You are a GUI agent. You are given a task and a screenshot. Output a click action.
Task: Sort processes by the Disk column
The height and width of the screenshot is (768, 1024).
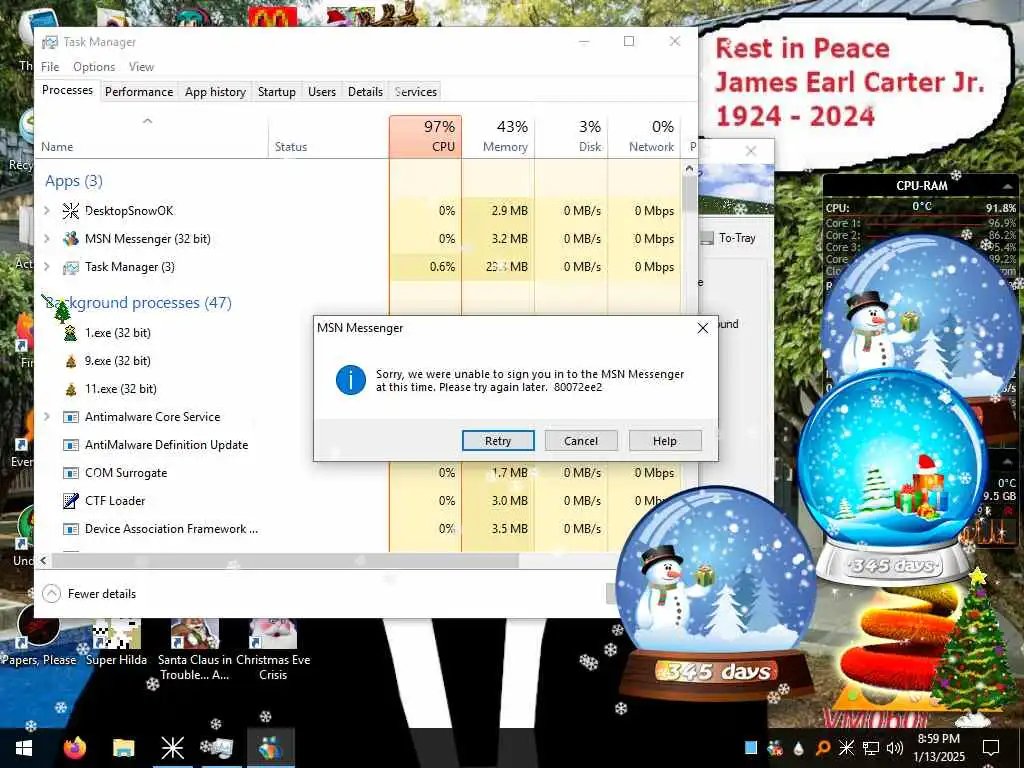point(571,136)
